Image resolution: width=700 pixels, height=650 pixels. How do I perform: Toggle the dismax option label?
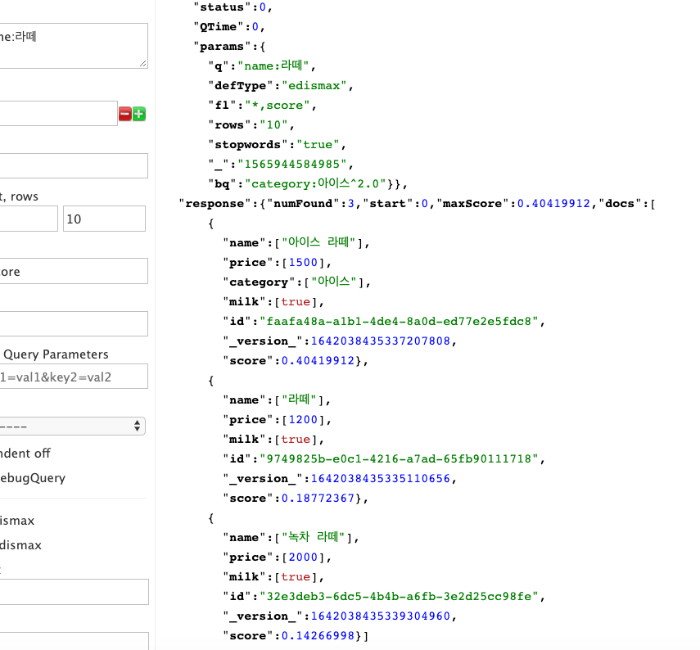point(17,521)
